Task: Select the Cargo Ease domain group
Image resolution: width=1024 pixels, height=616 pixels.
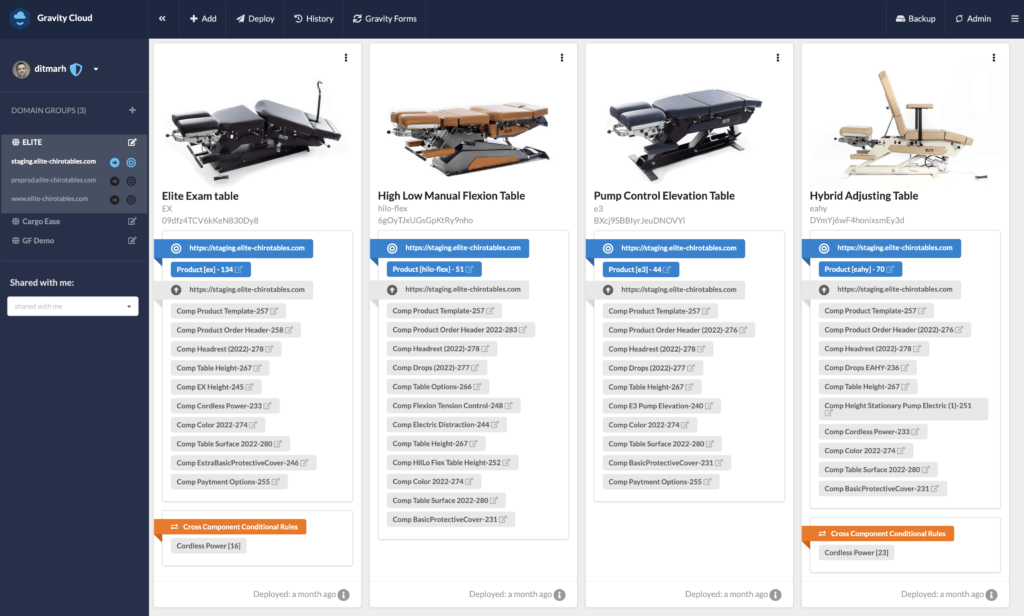Action: pyautogui.click(x=41, y=221)
